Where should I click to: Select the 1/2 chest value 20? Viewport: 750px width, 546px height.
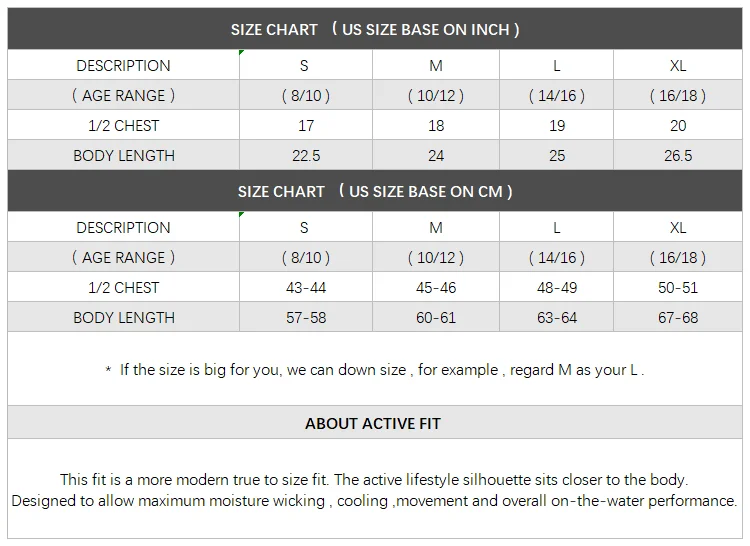tap(678, 126)
